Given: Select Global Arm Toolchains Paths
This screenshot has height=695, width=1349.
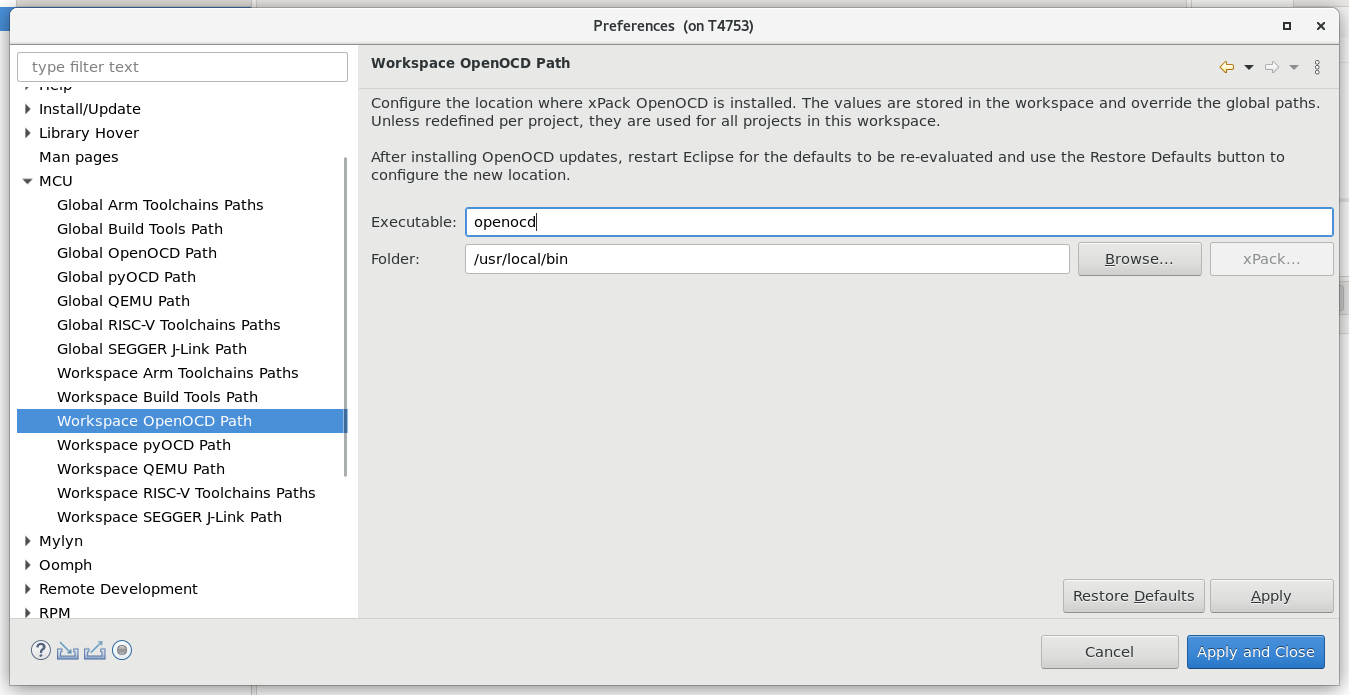Looking at the screenshot, I should 160,205.
